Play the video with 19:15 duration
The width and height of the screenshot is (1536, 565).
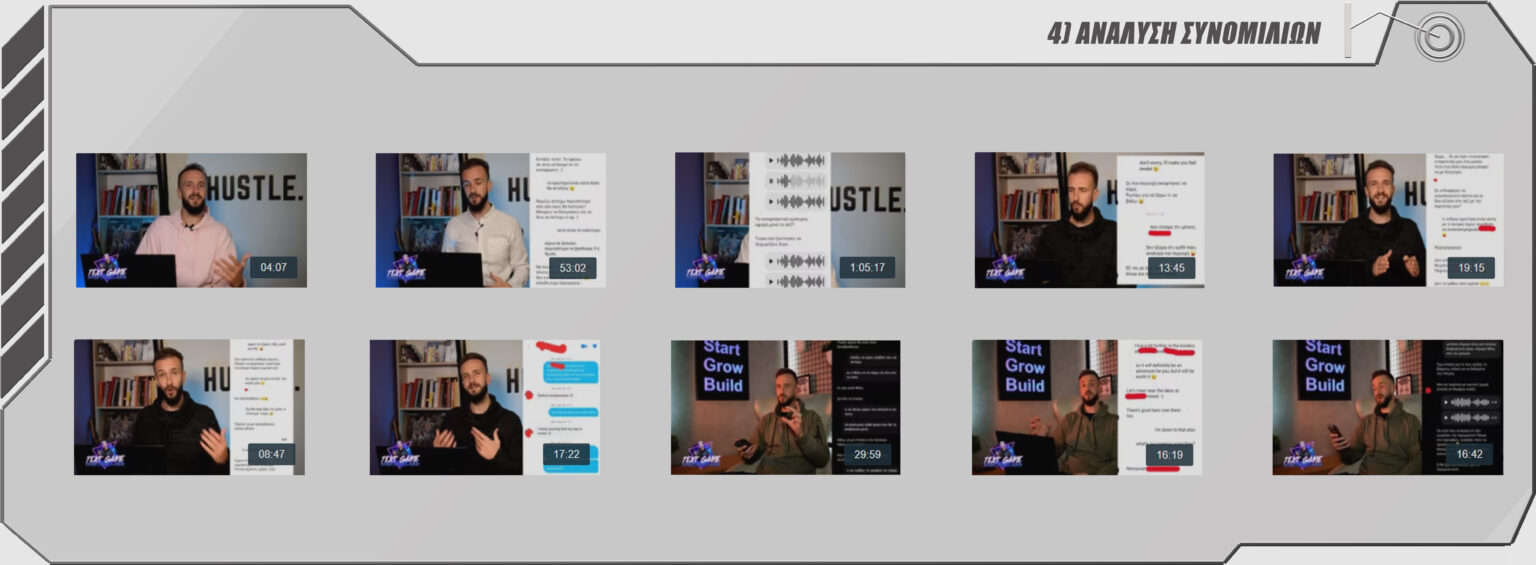(x=1388, y=220)
